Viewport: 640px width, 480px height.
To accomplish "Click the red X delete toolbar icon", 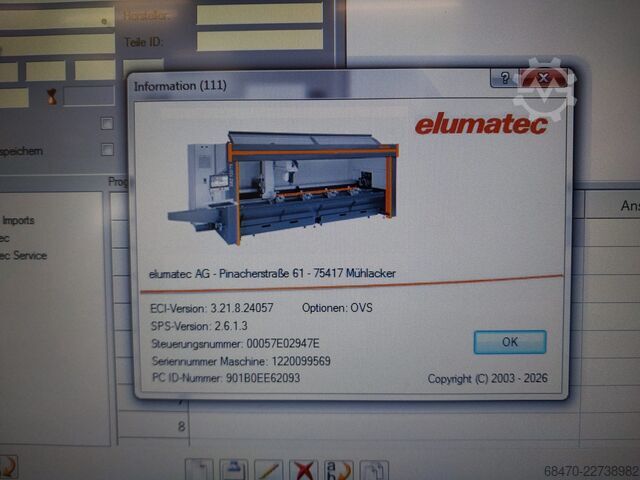I will 304,470.
